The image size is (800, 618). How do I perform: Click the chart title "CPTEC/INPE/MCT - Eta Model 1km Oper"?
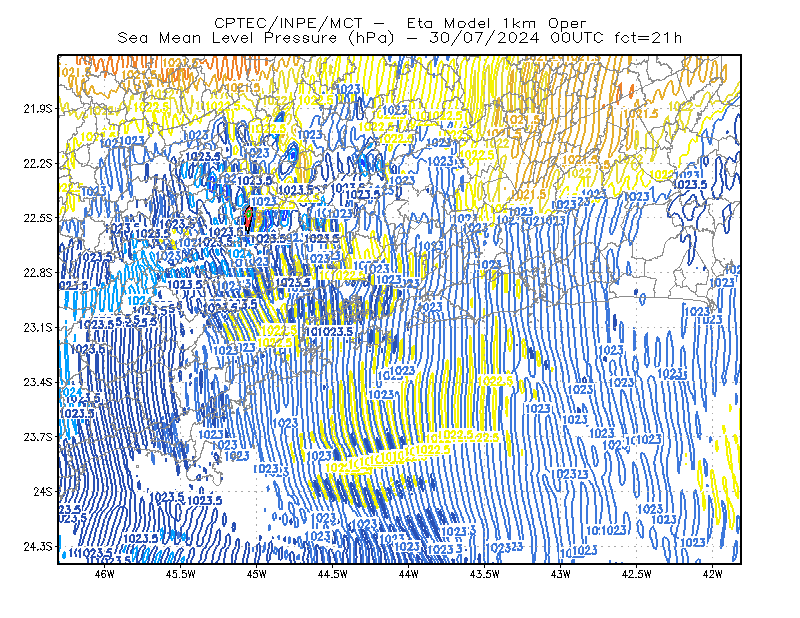click(x=400, y=23)
